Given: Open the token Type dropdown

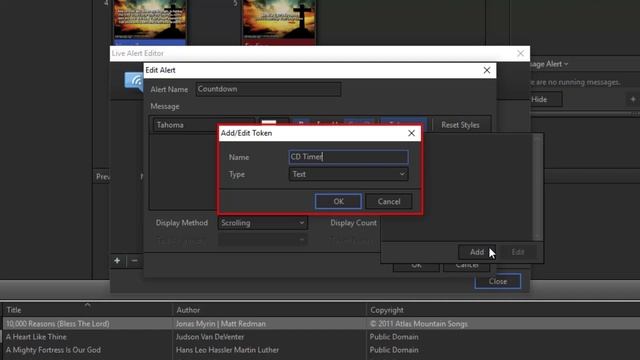Looking at the screenshot, I should pyautogui.click(x=348, y=174).
